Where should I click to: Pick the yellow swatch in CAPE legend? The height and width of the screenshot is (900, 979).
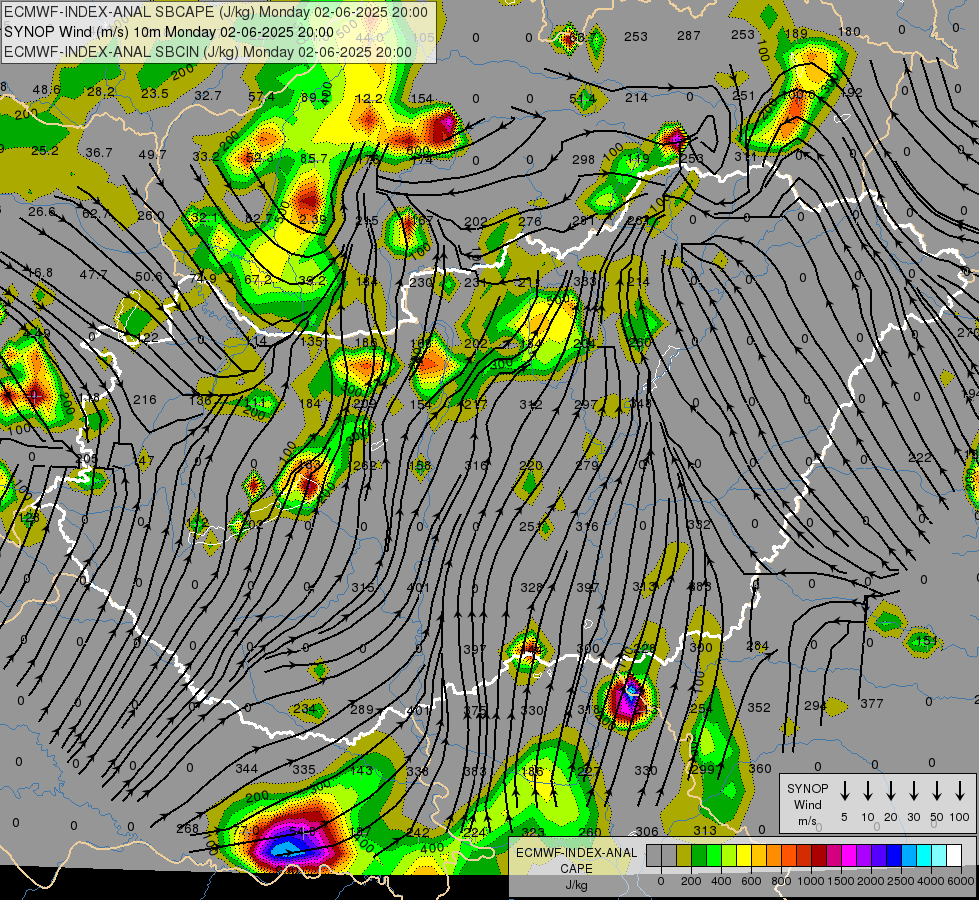tap(744, 856)
